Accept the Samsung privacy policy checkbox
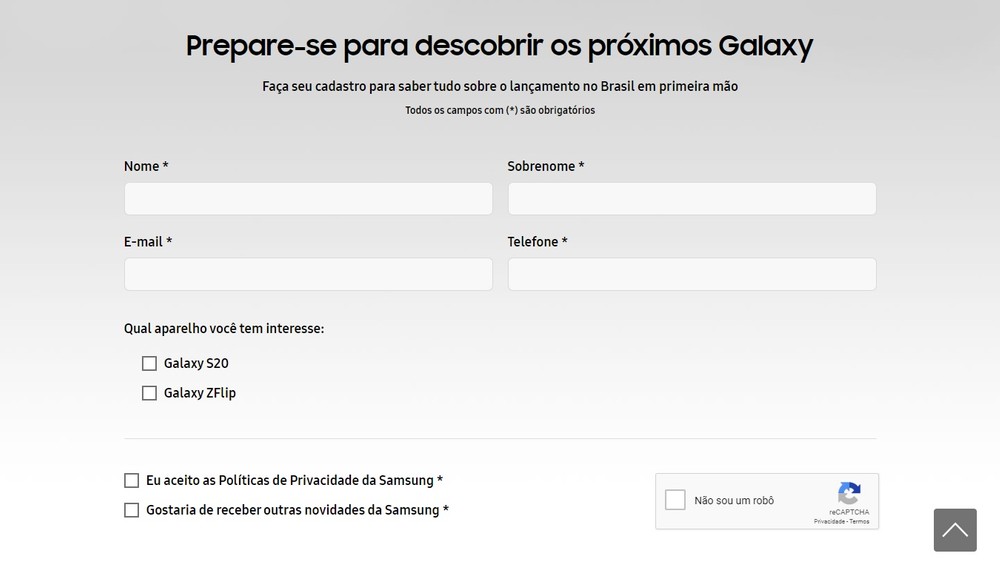Viewport: 1000px width, 569px height. click(x=132, y=481)
